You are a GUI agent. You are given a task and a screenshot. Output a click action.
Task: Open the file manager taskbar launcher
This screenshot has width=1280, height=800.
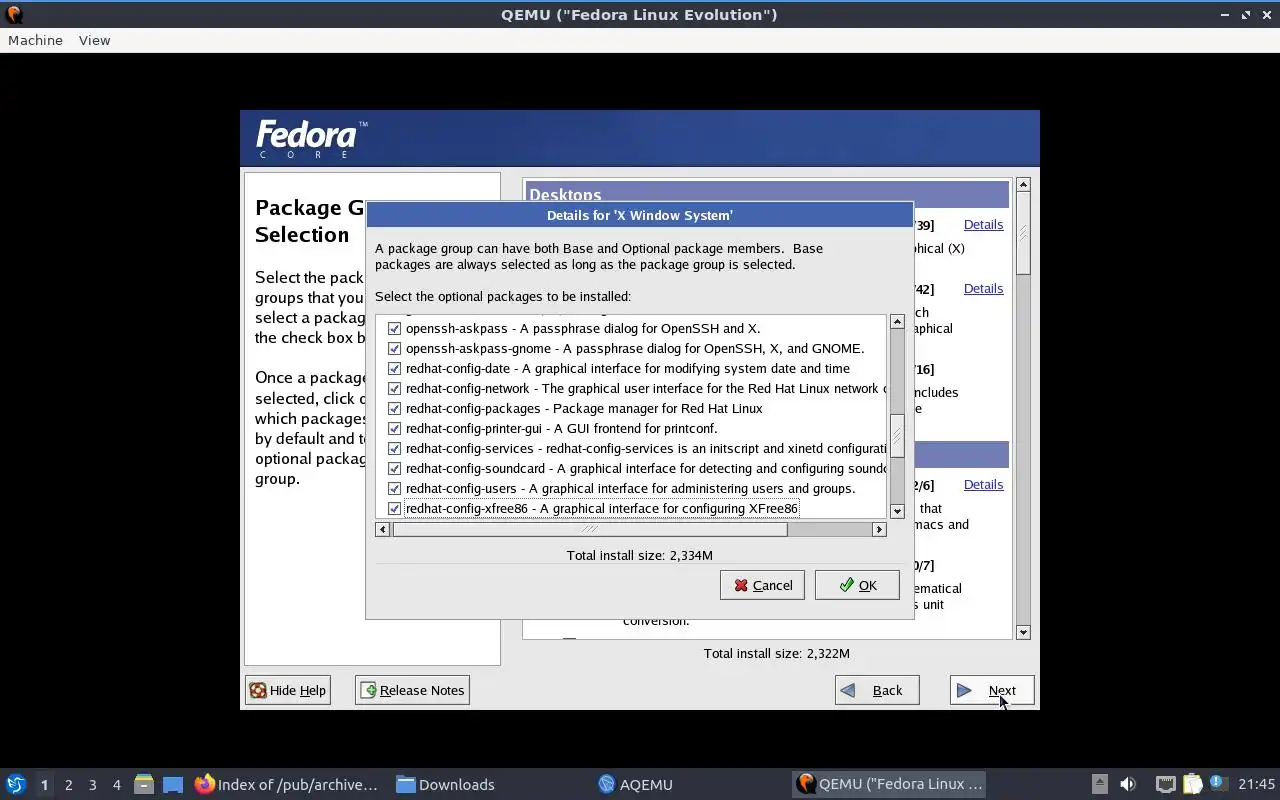point(144,785)
